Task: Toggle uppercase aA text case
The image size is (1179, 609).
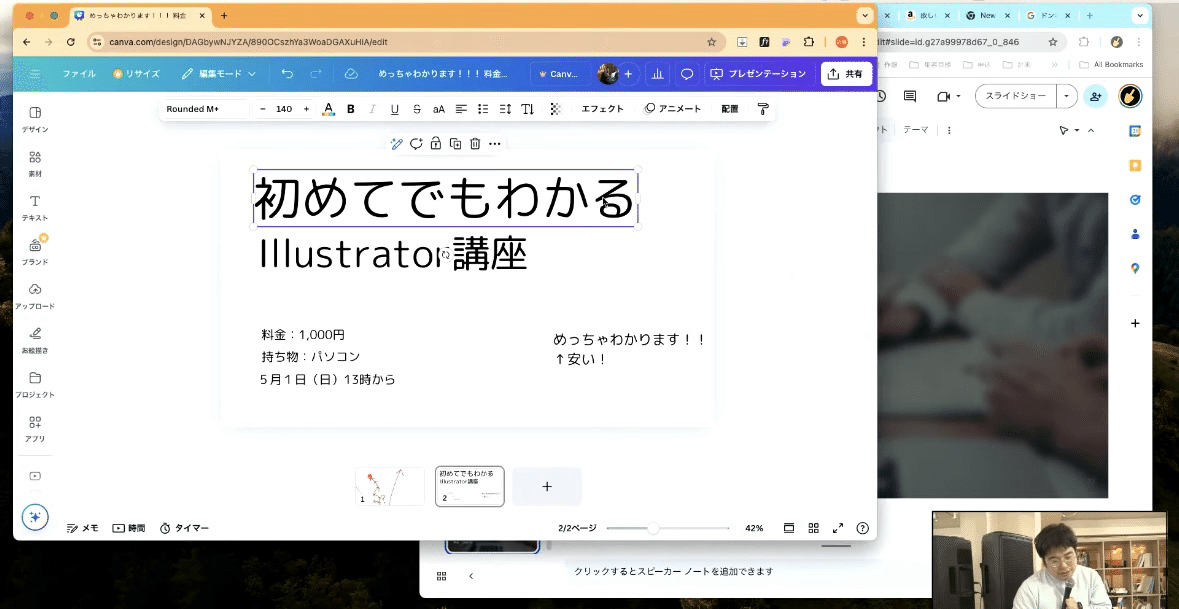Action: coord(439,109)
